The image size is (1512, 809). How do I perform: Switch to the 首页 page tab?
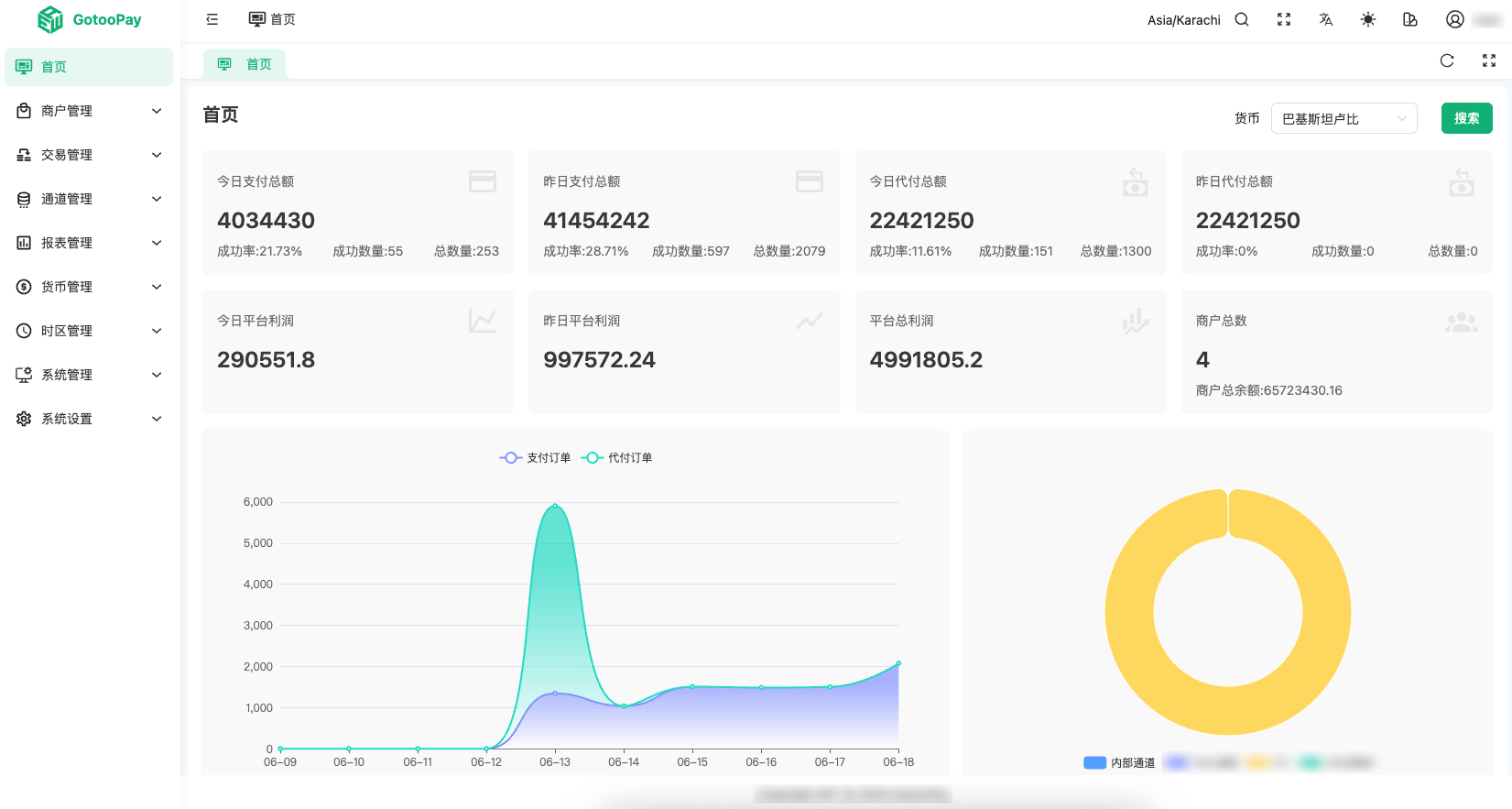coord(245,64)
